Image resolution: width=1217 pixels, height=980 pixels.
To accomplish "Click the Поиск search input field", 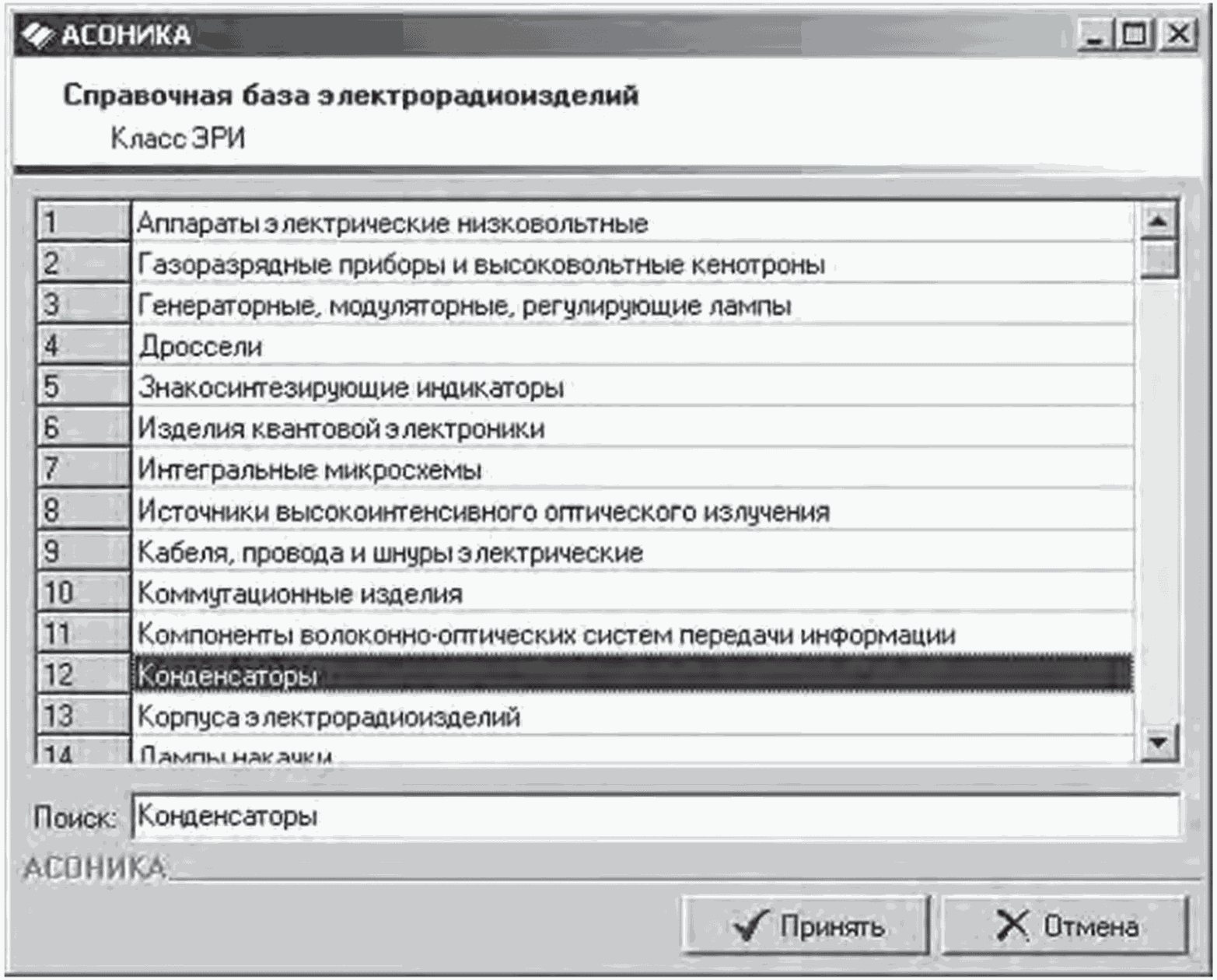I will click(x=655, y=816).
